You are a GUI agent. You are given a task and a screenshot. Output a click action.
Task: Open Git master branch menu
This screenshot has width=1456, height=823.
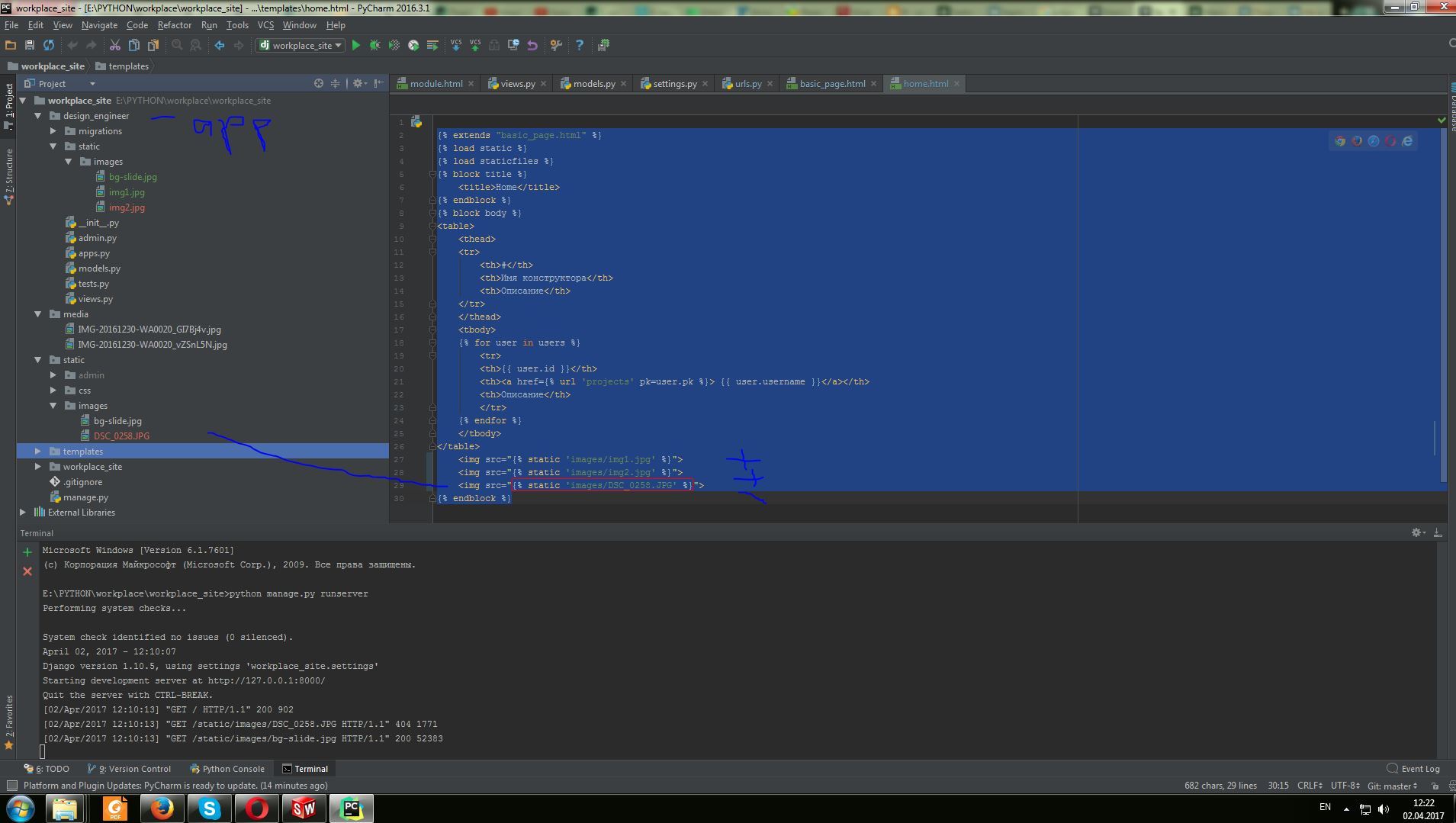1393,786
